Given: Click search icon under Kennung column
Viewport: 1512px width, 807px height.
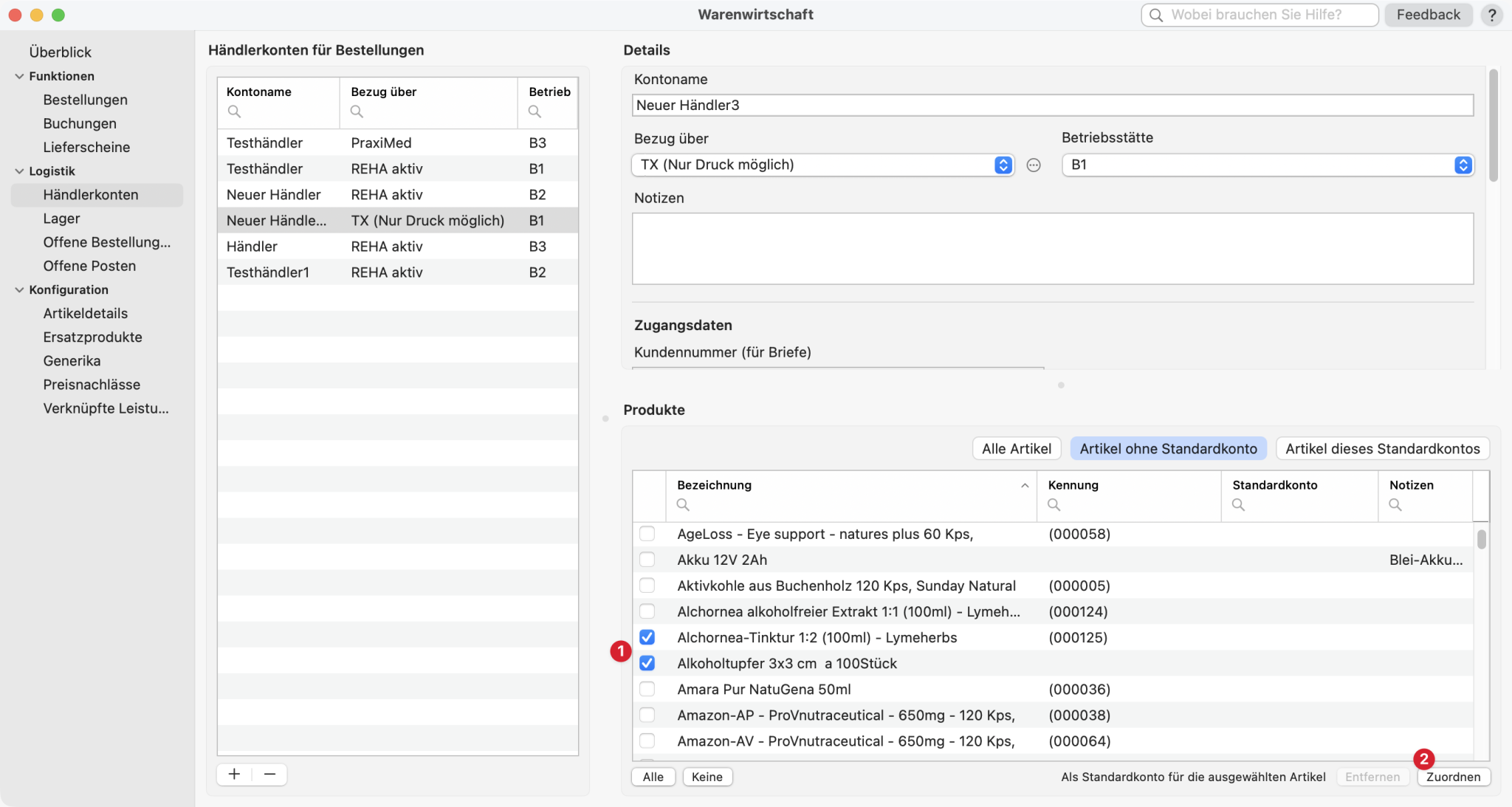Looking at the screenshot, I should click(x=1054, y=504).
